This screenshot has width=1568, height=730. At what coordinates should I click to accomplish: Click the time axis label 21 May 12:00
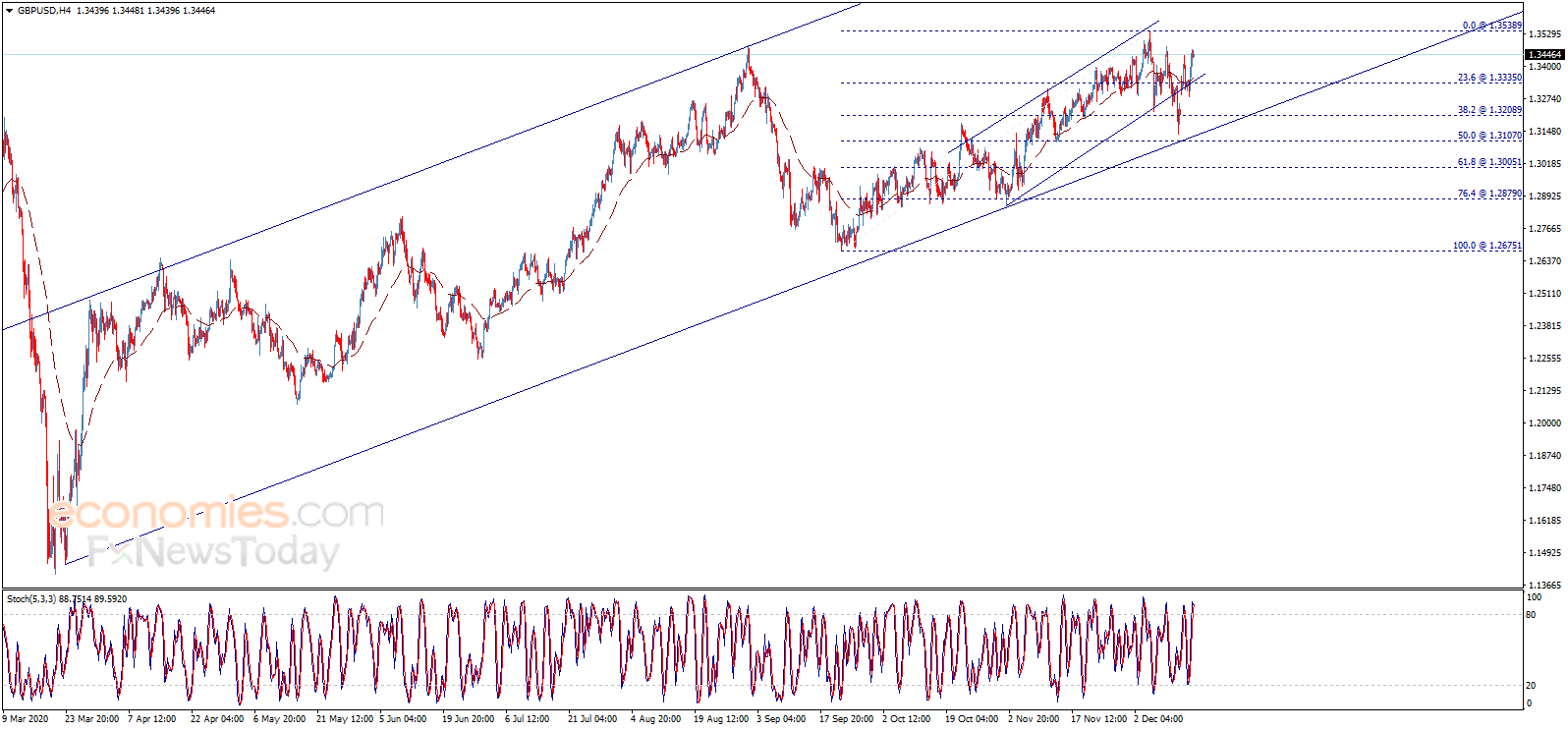click(345, 719)
